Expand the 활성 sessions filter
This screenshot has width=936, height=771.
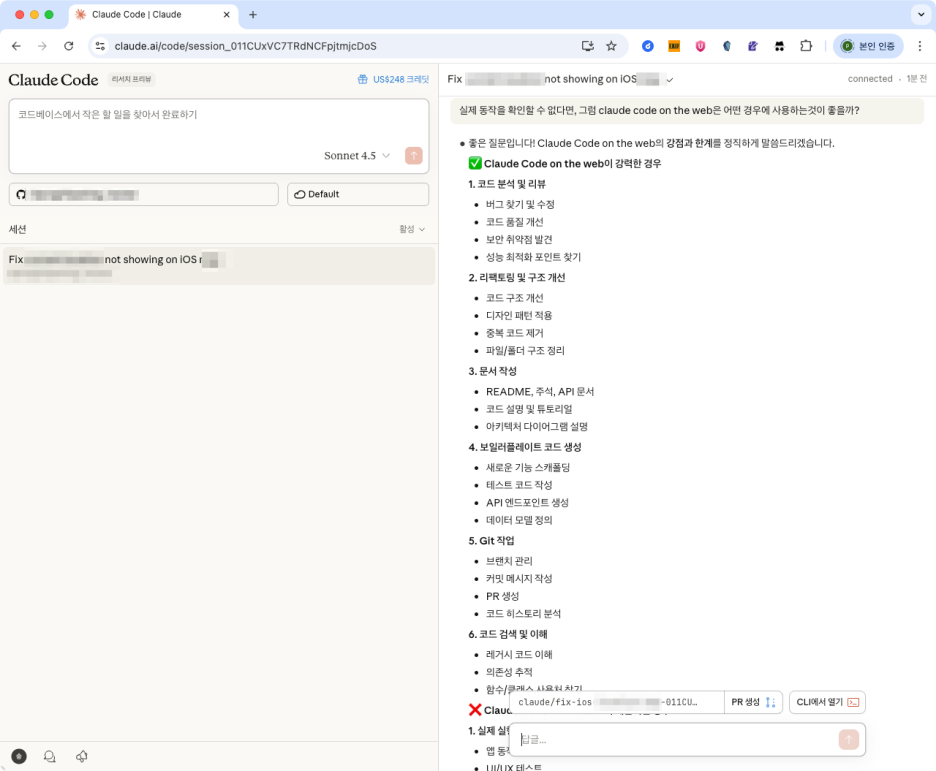412,229
